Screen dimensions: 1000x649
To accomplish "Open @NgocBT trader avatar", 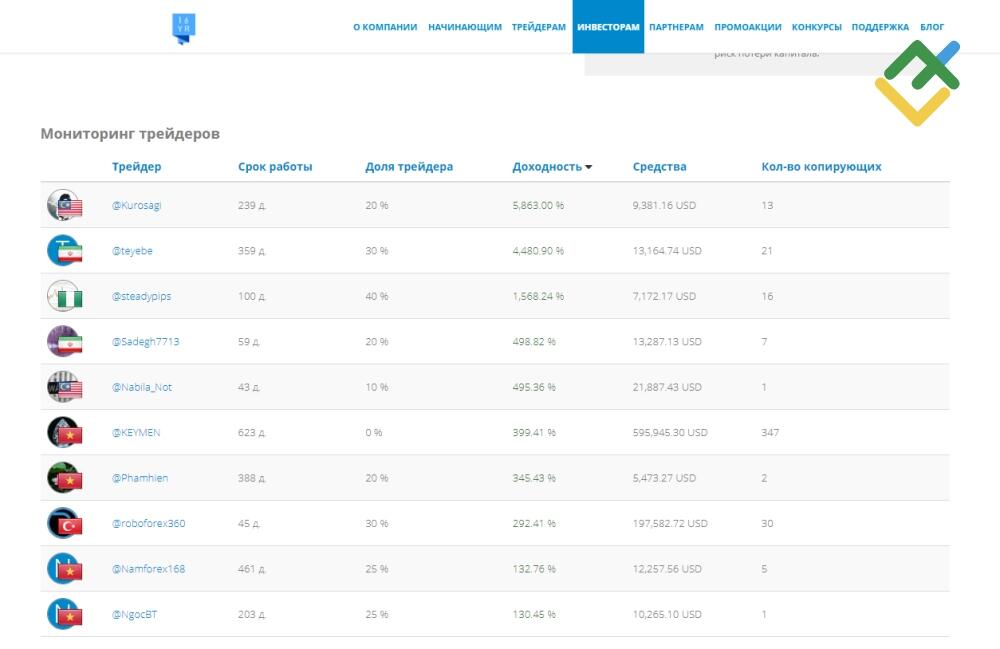I will pyautogui.click(x=64, y=614).
